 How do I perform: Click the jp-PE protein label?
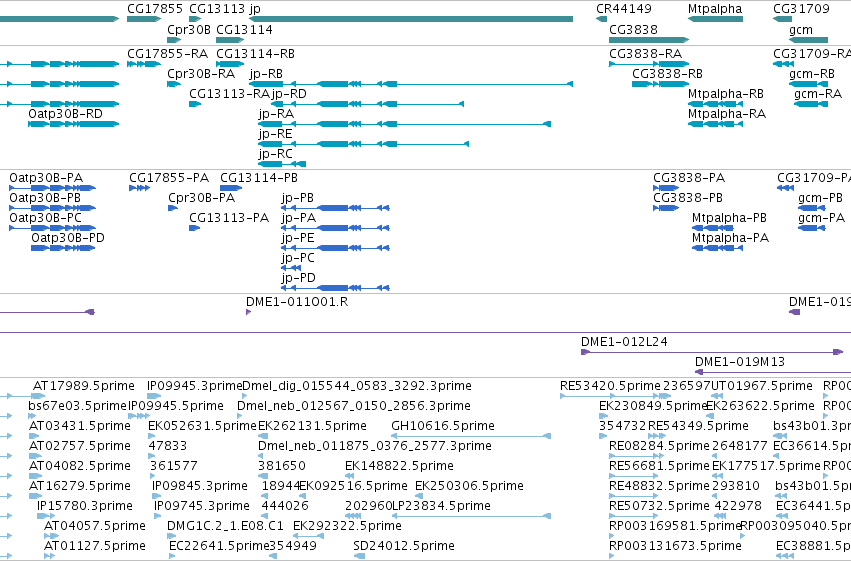coord(297,239)
